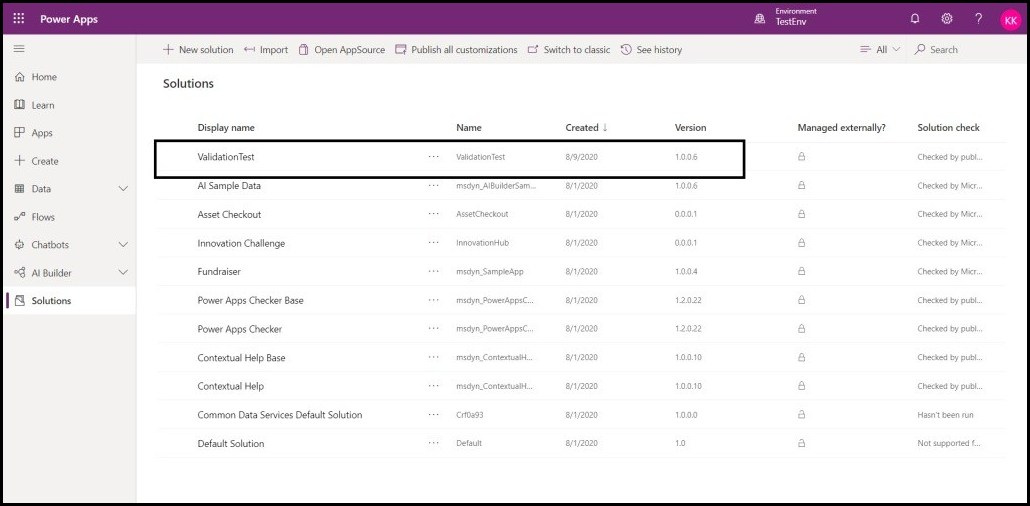
Task: Click Publish all customizations
Action: pyautogui.click(x=456, y=50)
